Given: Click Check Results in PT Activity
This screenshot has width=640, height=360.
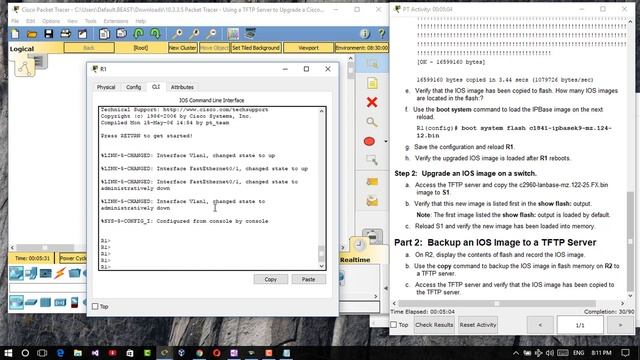Looking at the screenshot, I should coord(434,325).
